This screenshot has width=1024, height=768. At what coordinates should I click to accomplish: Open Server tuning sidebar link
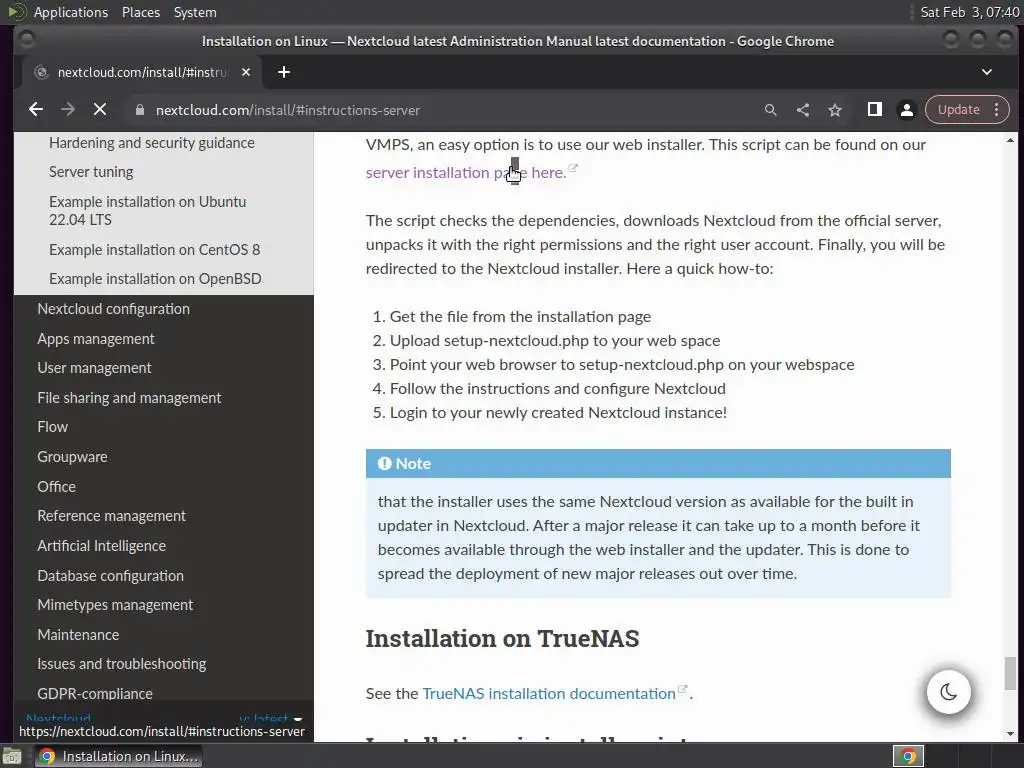91,172
